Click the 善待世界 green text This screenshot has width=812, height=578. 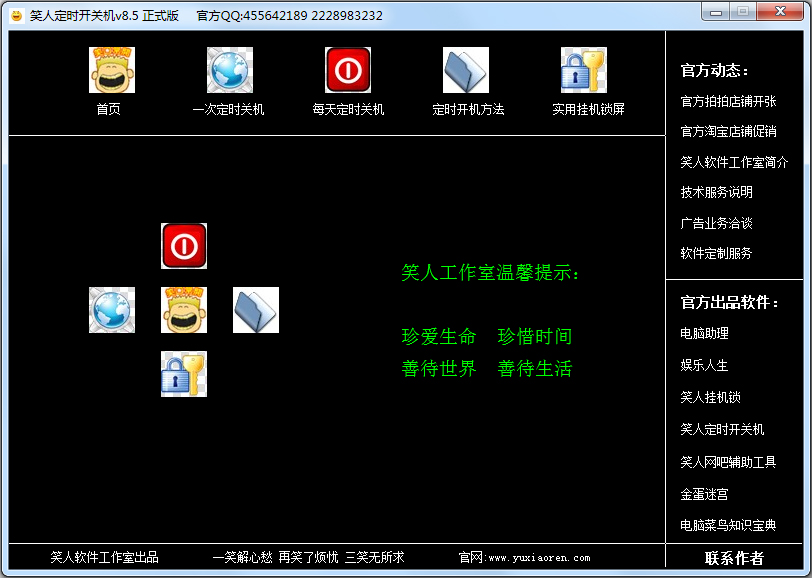(439, 369)
